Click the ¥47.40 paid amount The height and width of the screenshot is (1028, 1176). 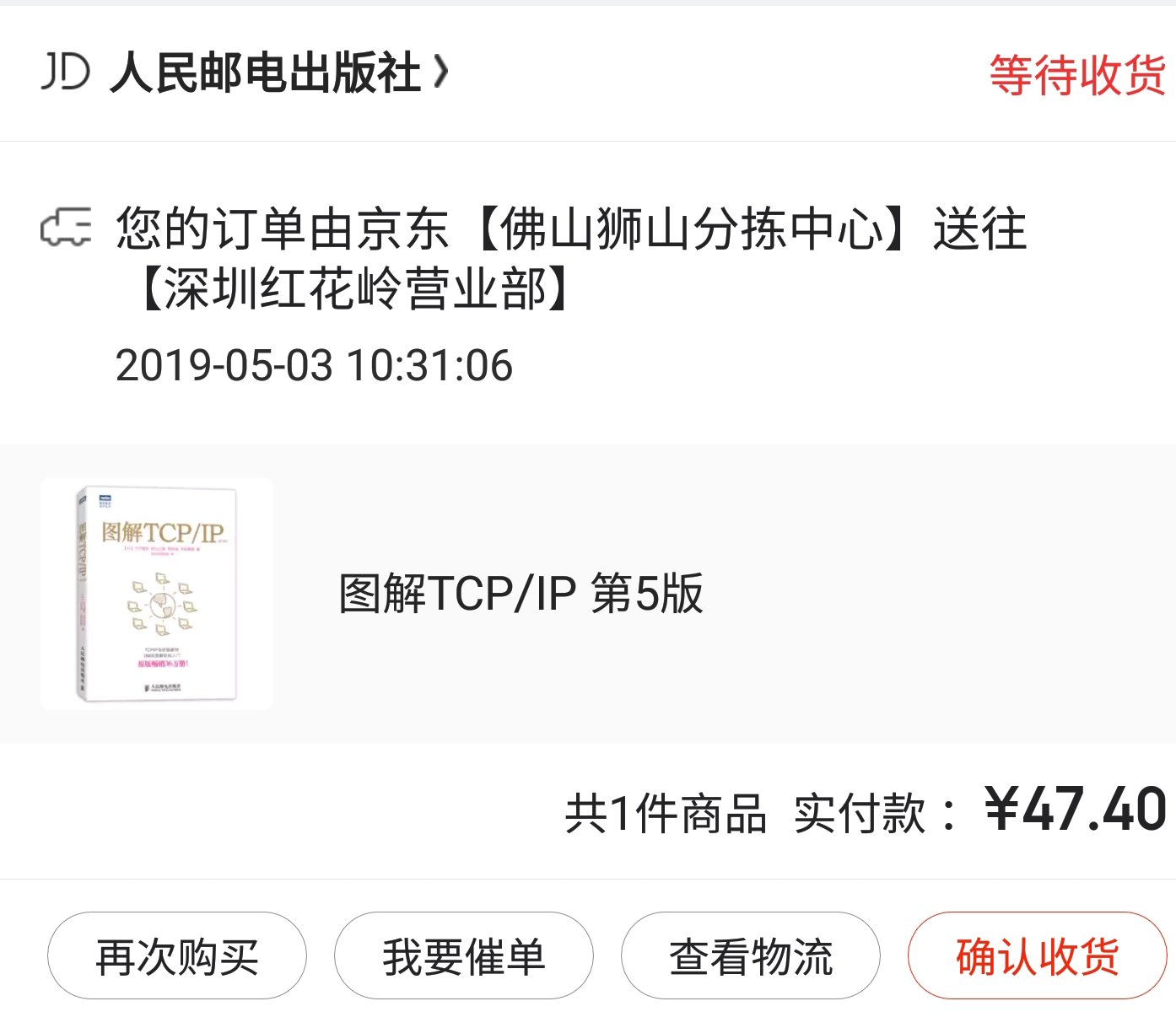click(1076, 810)
